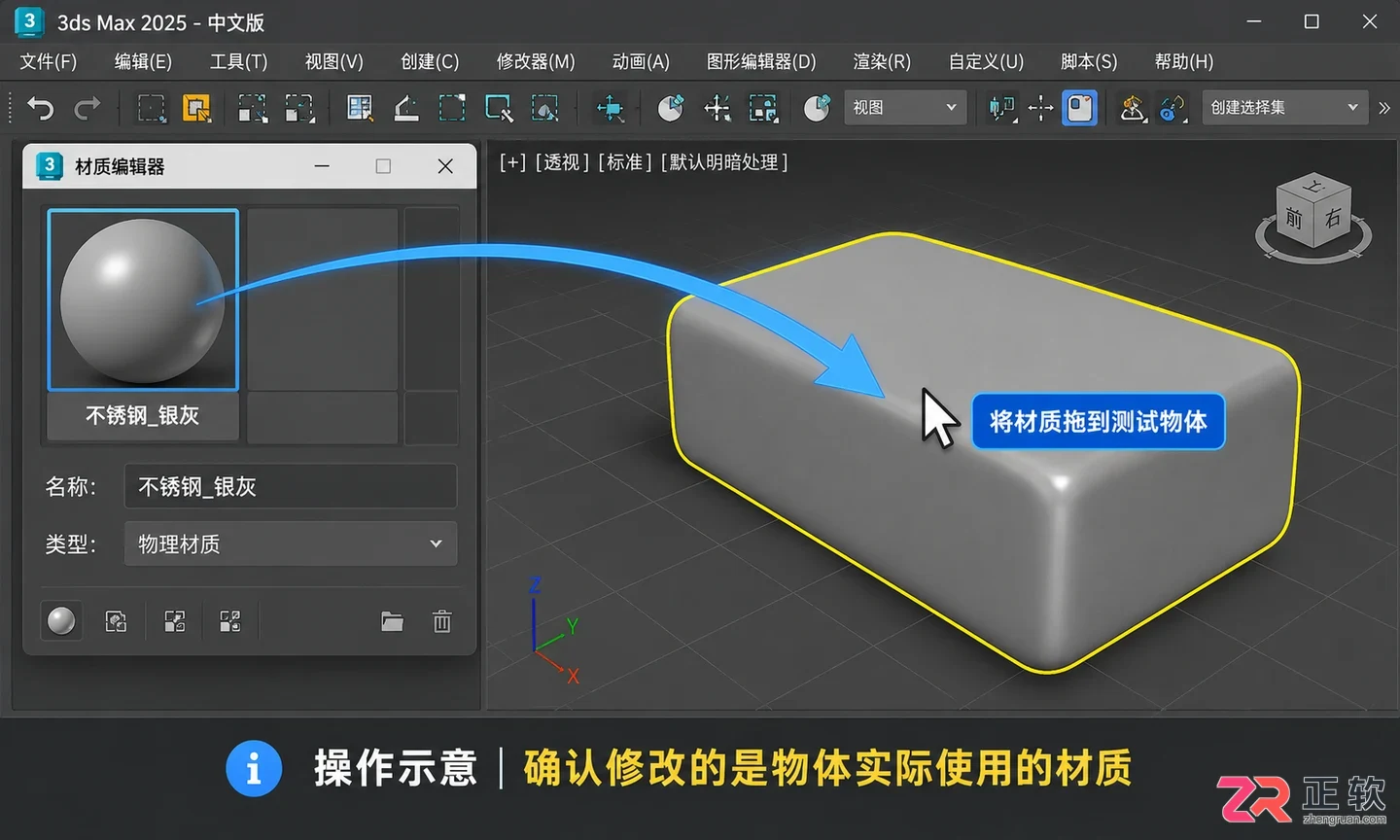Open the 渲染(R) menu
1400x840 pixels.
click(x=882, y=61)
